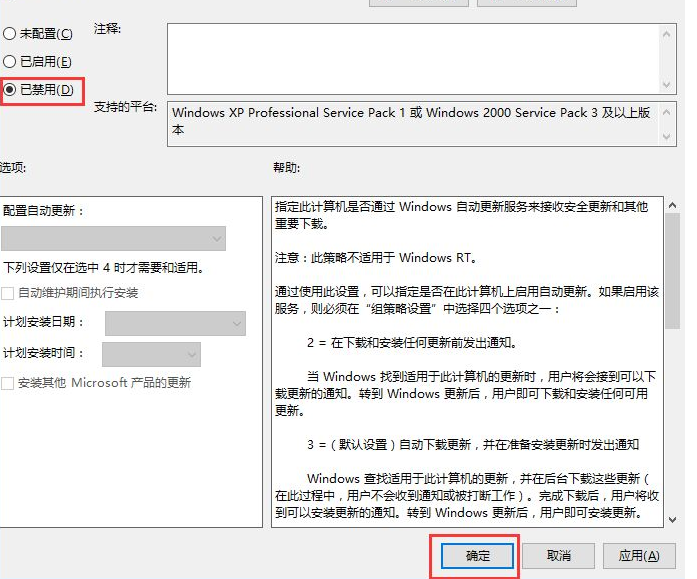Click inside the 注释 comment text box

[412, 58]
